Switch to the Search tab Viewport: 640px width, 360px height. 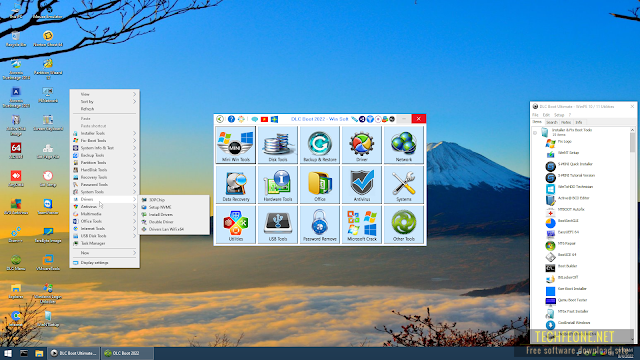coord(551,122)
